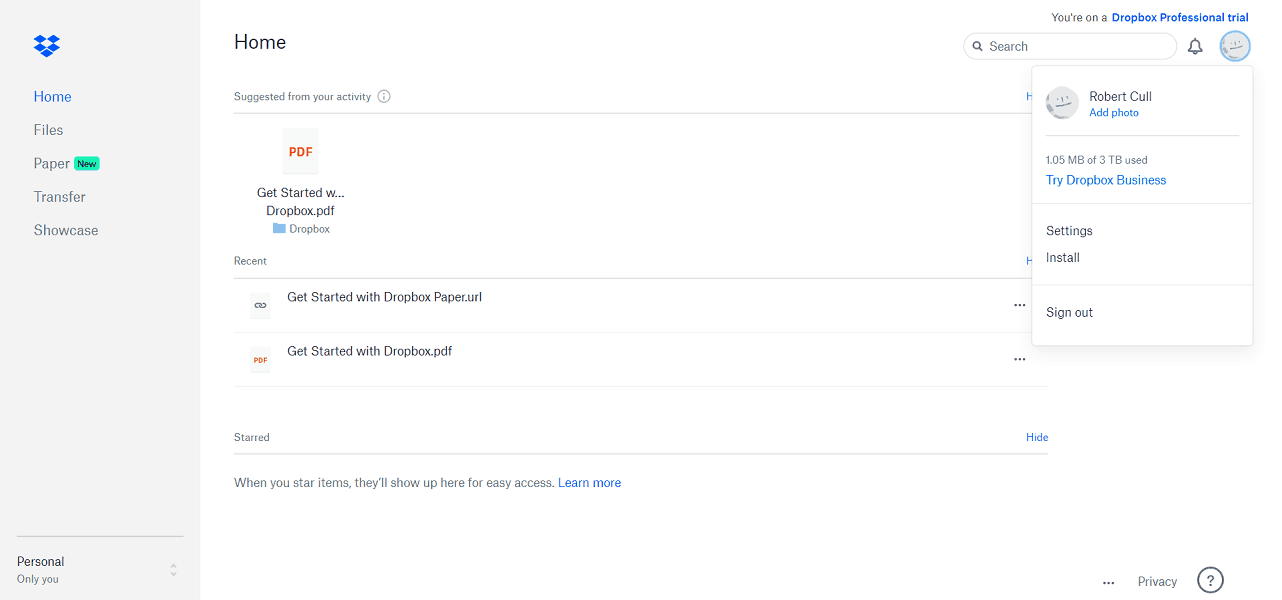Open Transfer in the sidebar
Image resolution: width=1282 pixels, height=600 pixels.
[x=59, y=197]
